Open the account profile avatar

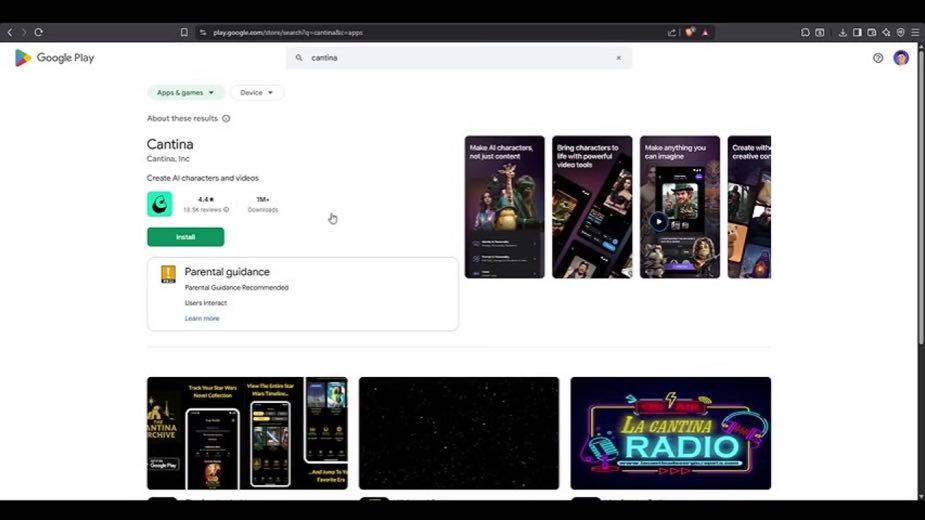pyautogui.click(x=901, y=58)
